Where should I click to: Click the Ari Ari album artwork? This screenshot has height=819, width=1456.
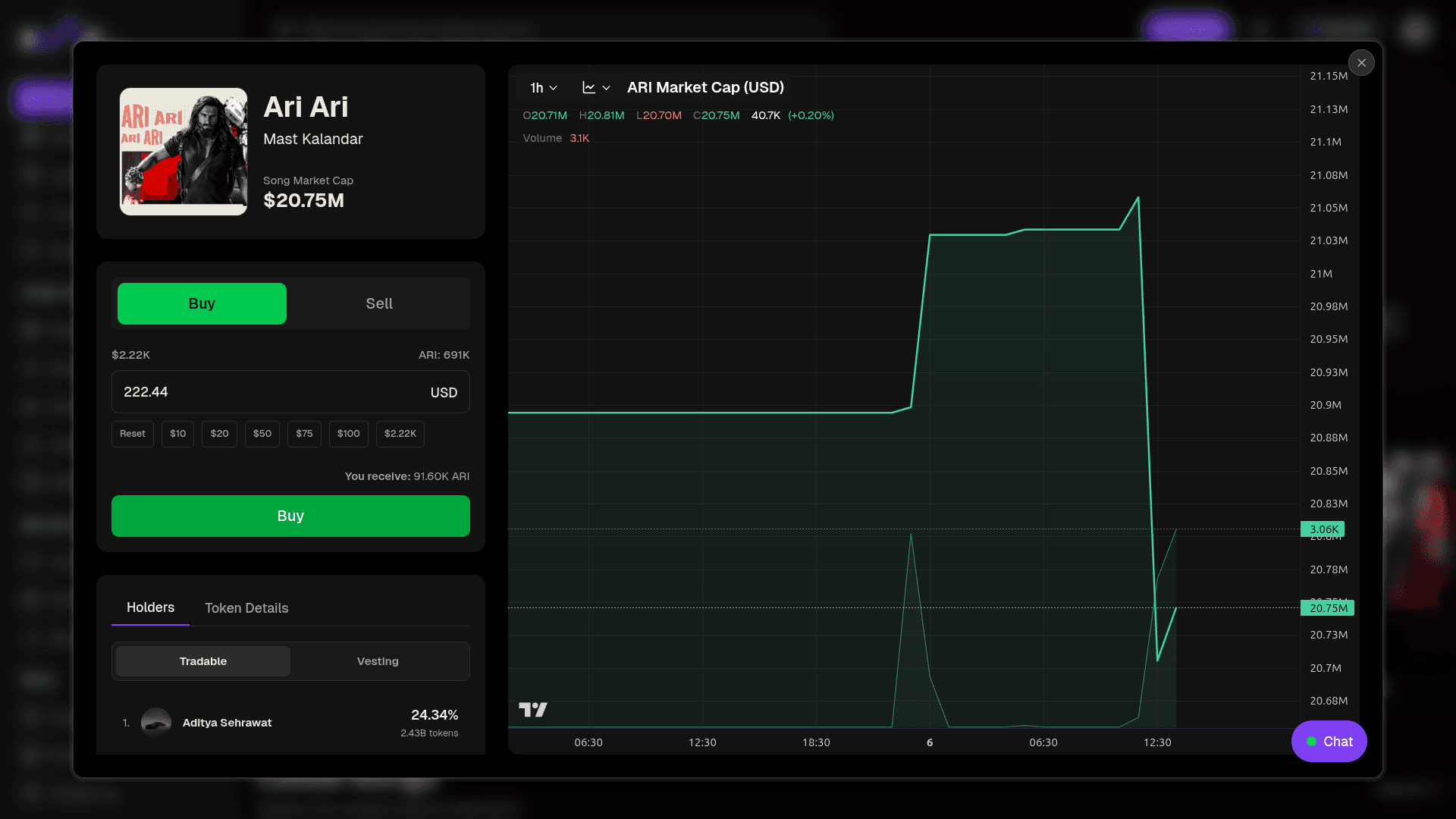coord(184,152)
